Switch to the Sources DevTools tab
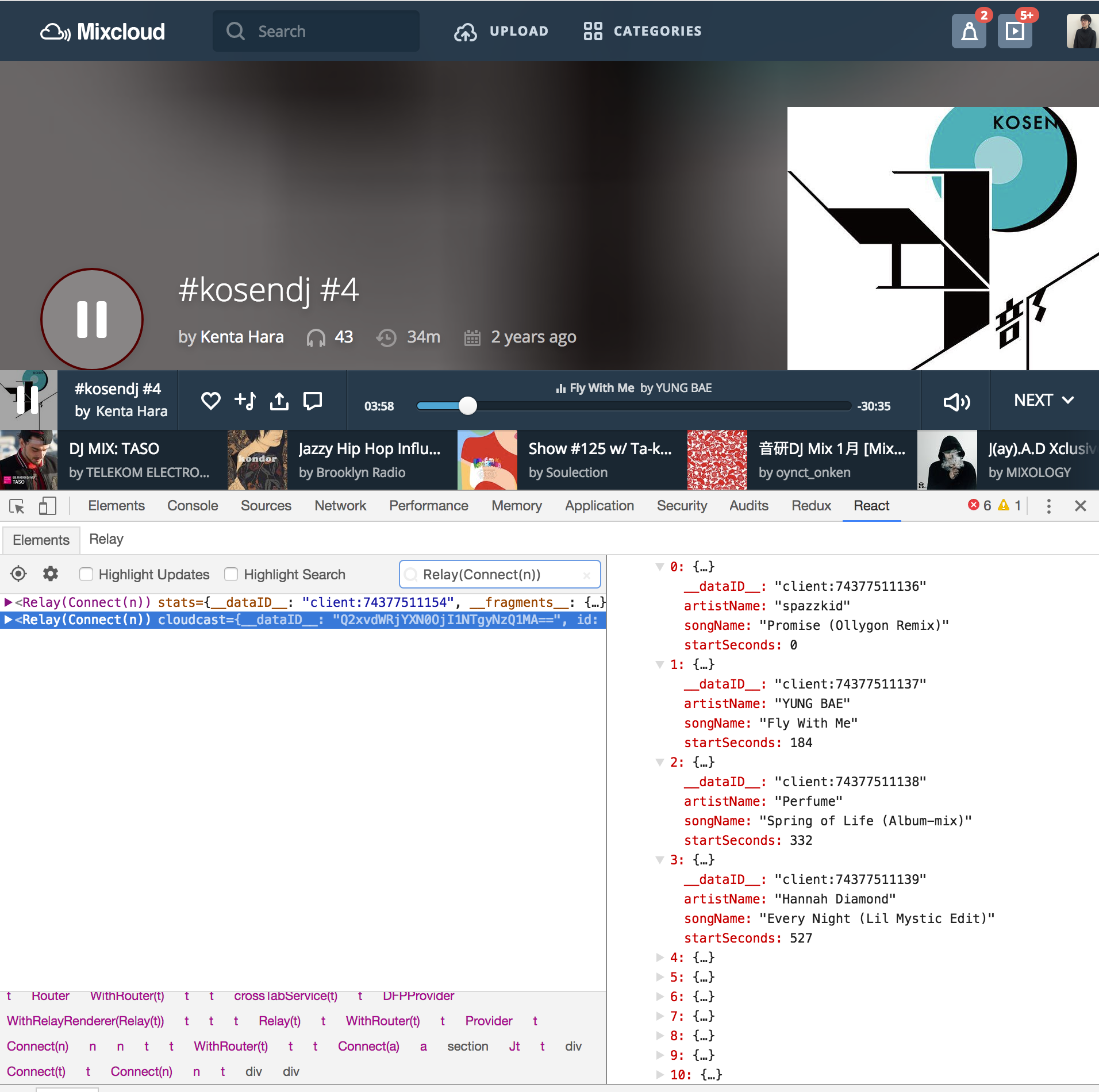The width and height of the screenshot is (1099, 1092). pyautogui.click(x=266, y=506)
